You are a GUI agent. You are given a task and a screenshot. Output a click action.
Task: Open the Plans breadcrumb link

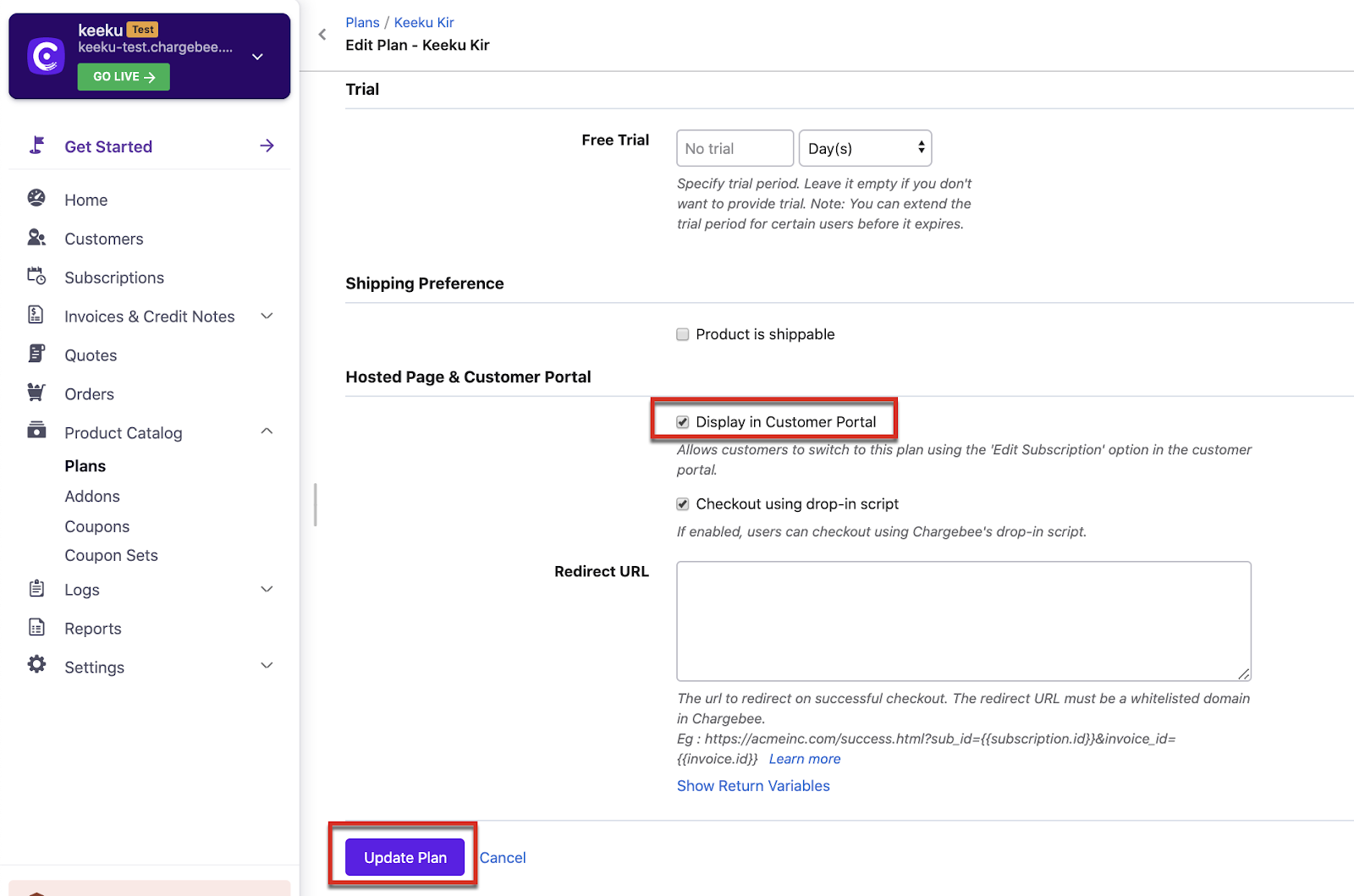[x=362, y=22]
